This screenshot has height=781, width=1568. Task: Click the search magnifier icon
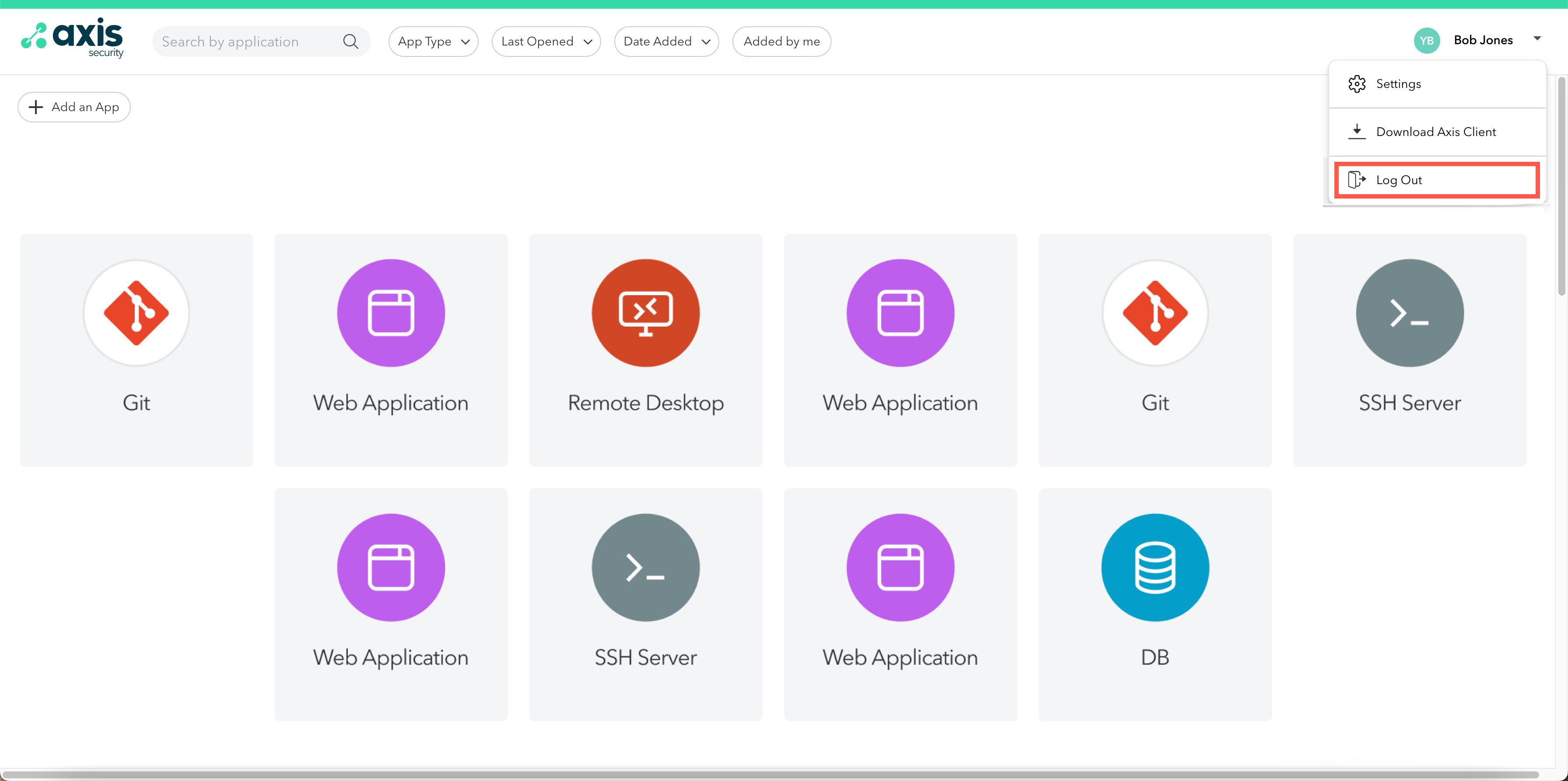(350, 42)
